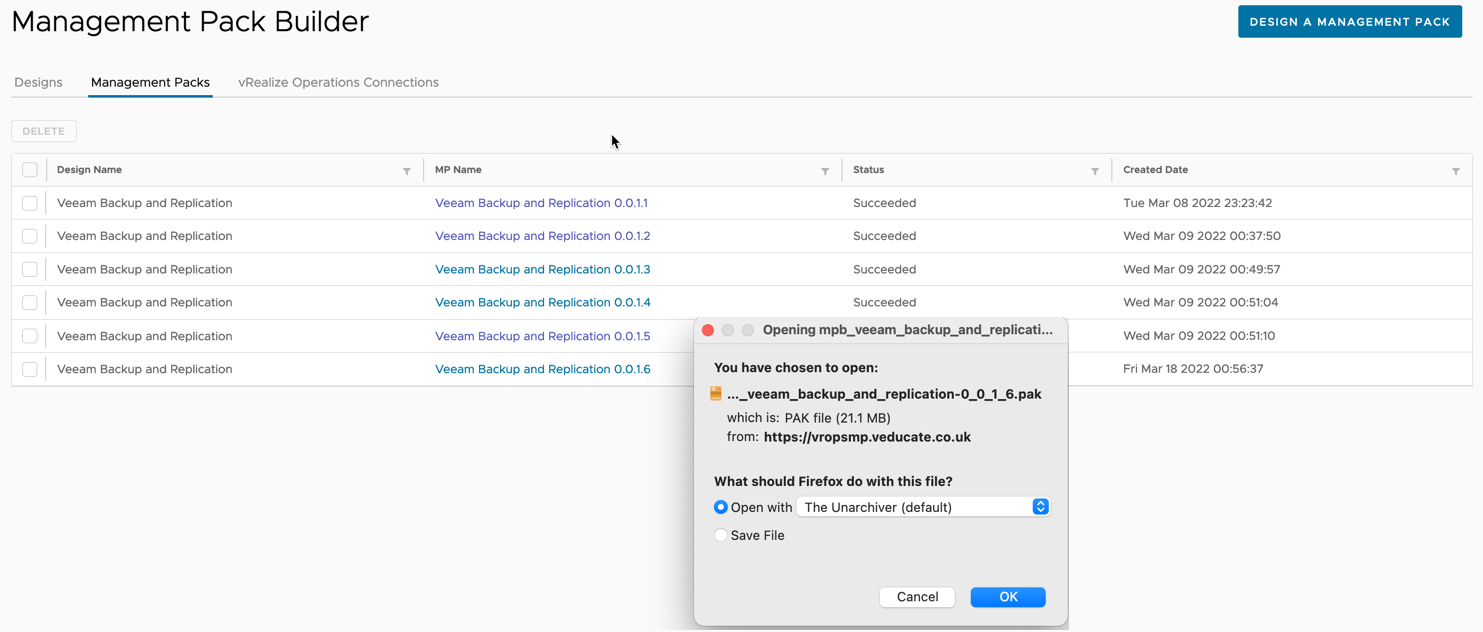Switch to the Management Packs tab
Image resolution: width=1483 pixels, height=632 pixels.
(150, 82)
